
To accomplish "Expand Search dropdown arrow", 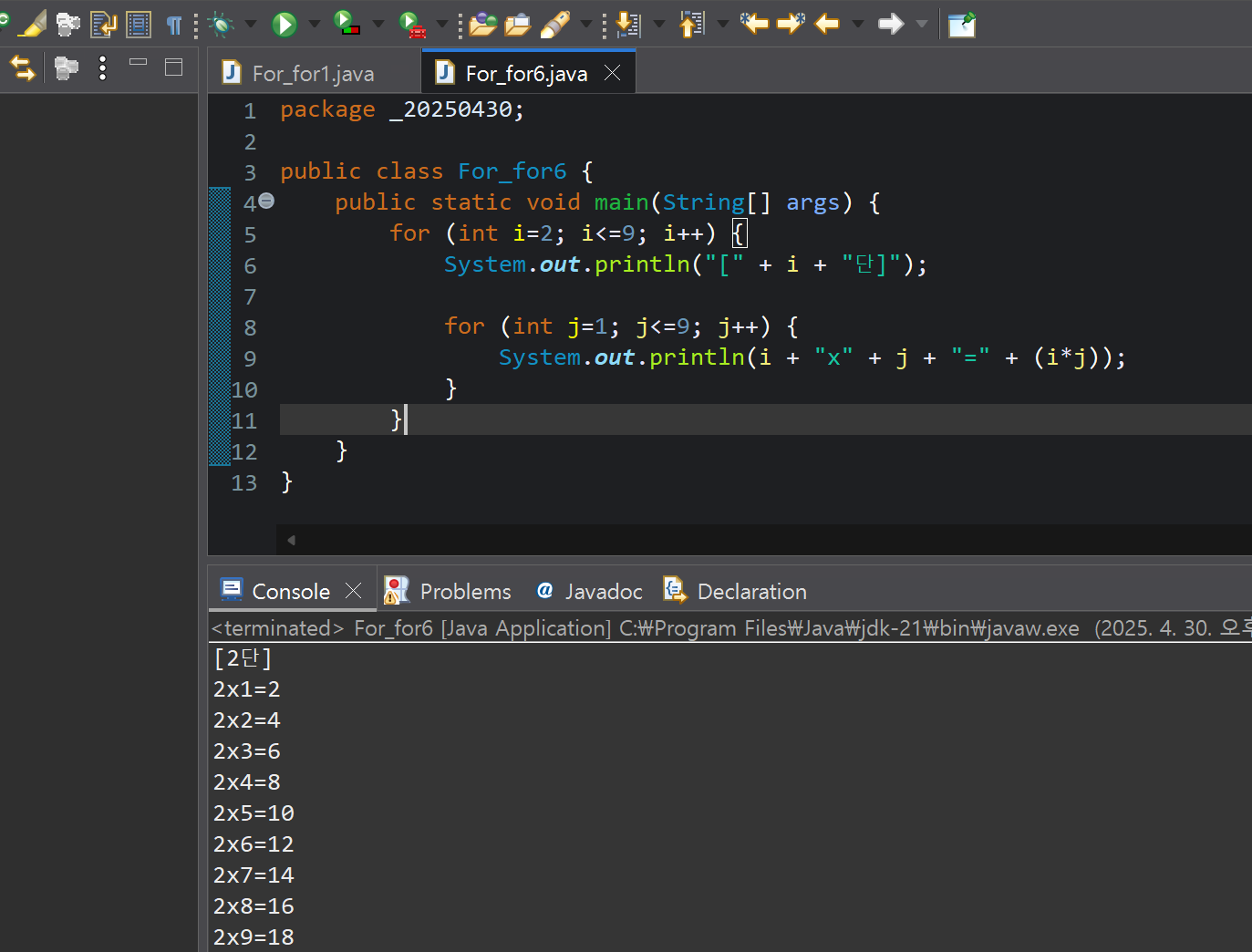I will coord(585,24).
